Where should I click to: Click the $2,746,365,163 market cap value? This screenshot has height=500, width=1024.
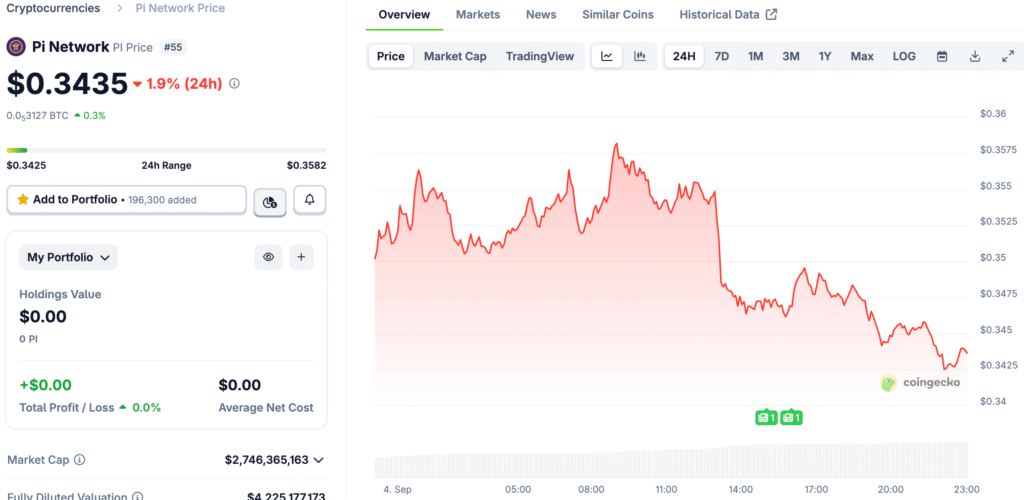(266, 460)
